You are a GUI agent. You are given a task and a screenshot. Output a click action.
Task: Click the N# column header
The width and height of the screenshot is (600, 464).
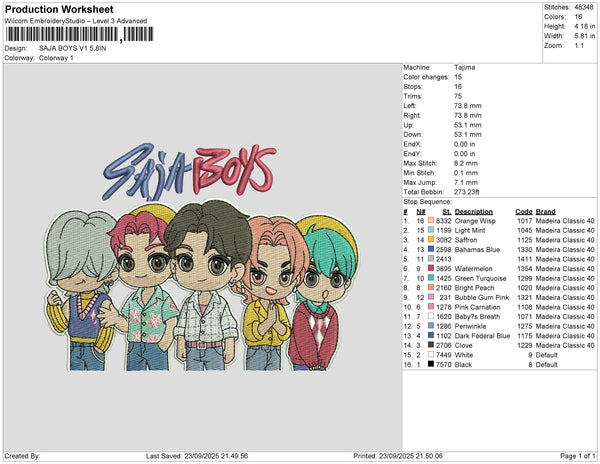[421, 212]
